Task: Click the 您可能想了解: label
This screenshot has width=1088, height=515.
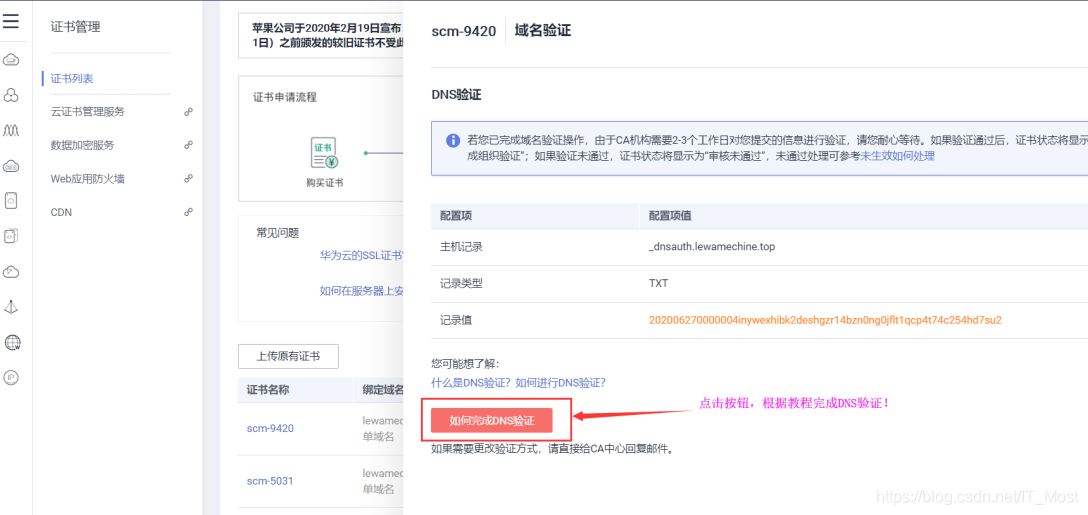Action: point(465,363)
